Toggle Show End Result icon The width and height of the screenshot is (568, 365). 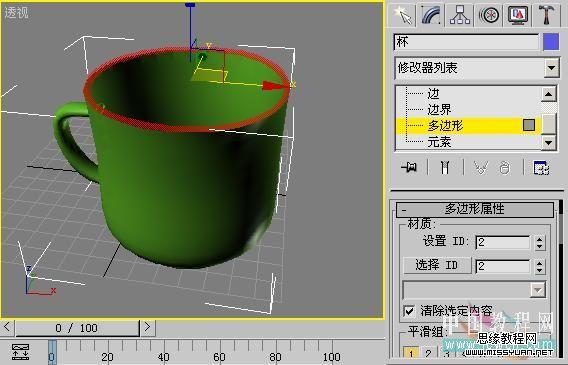point(445,167)
